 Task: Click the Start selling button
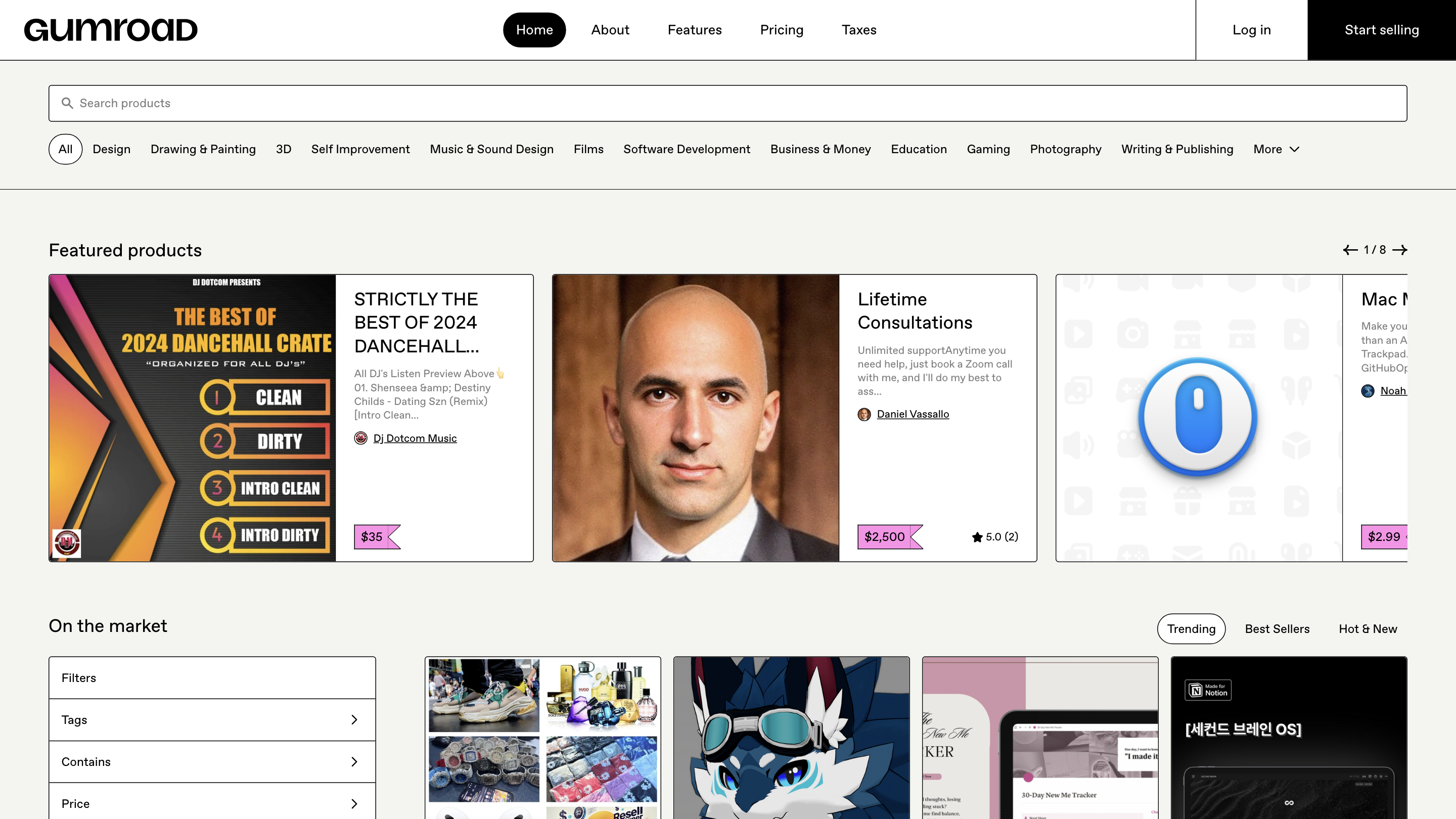[x=1381, y=30]
